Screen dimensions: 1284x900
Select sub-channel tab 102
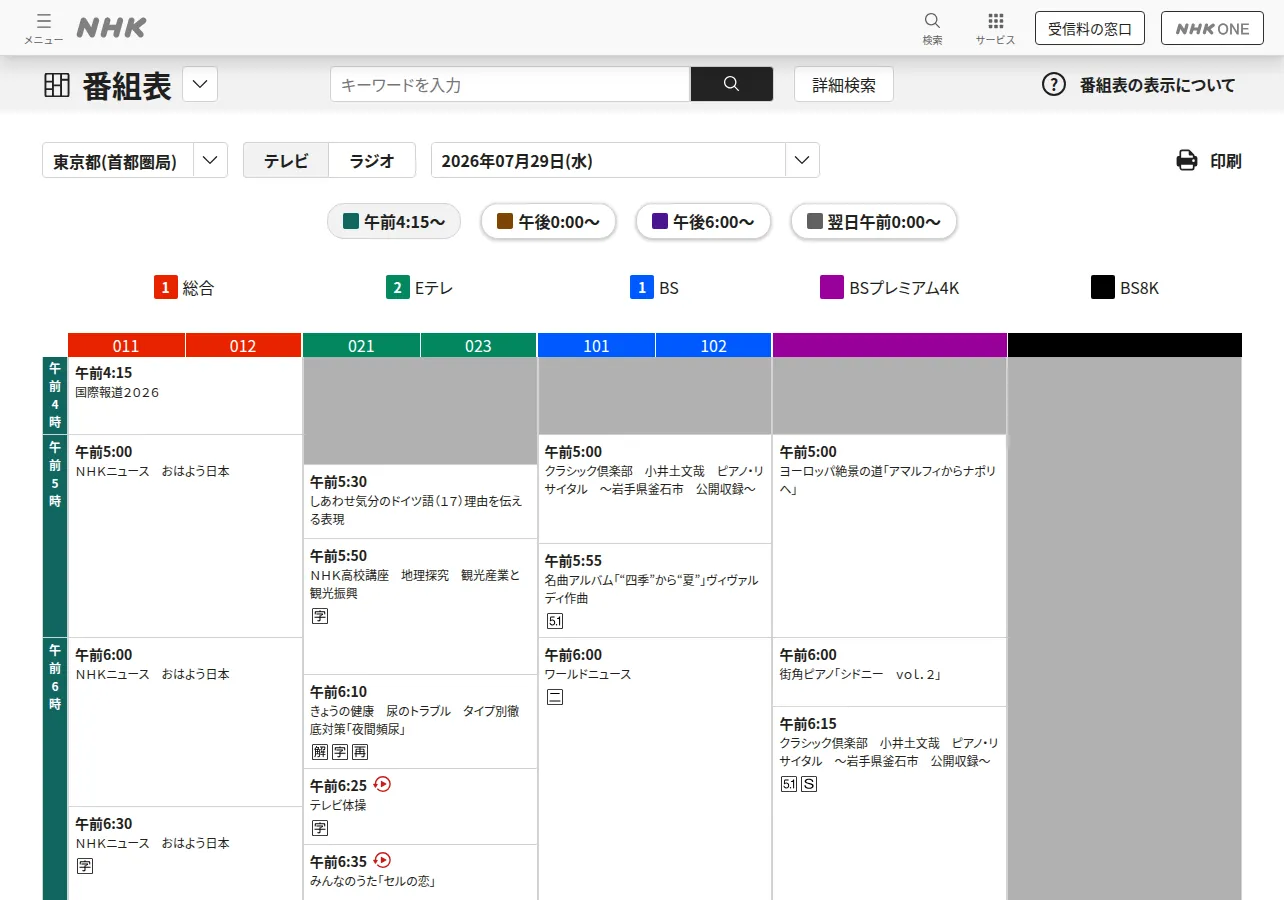713,345
